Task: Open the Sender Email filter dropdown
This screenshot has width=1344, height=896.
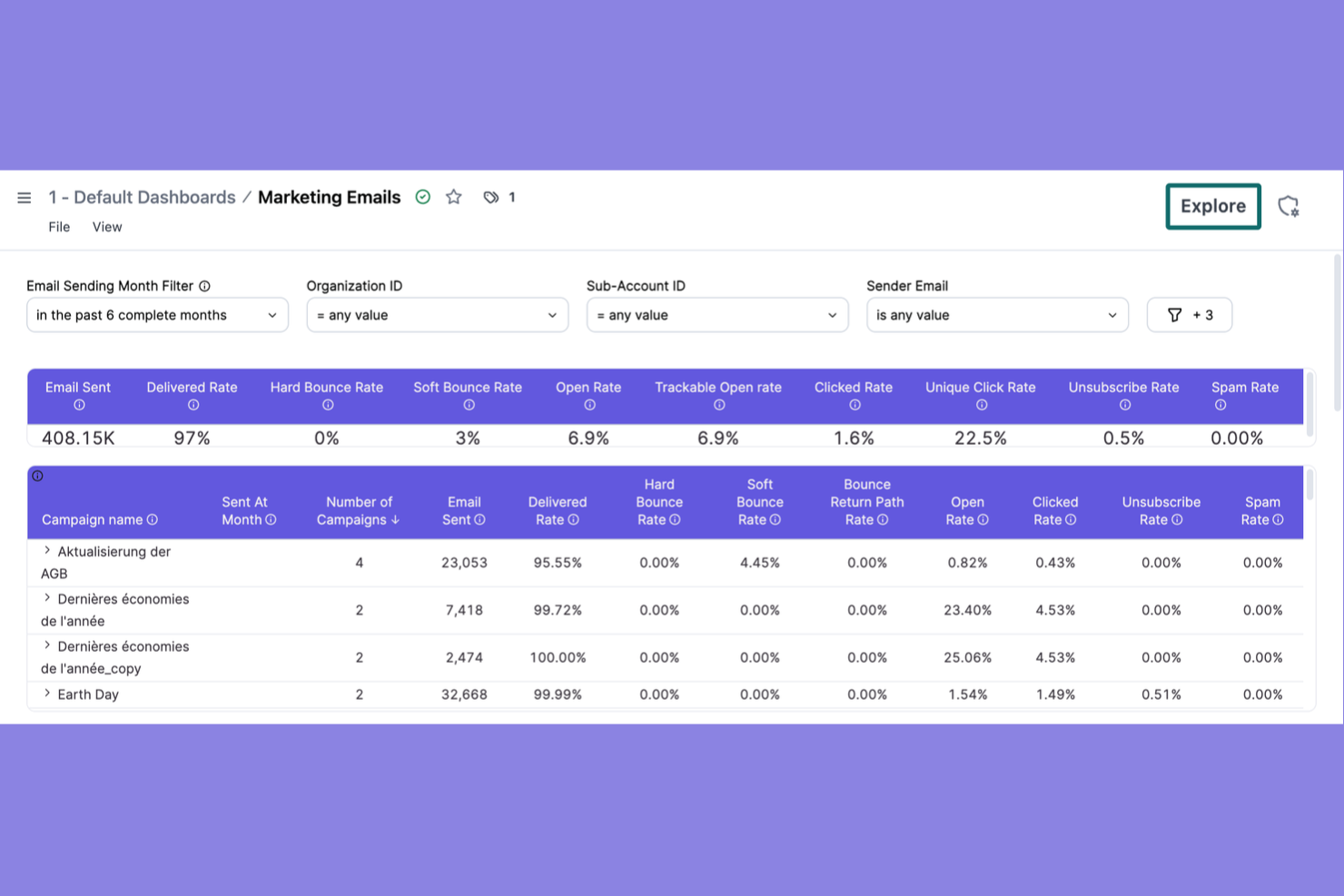Action: [x=996, y=315]
